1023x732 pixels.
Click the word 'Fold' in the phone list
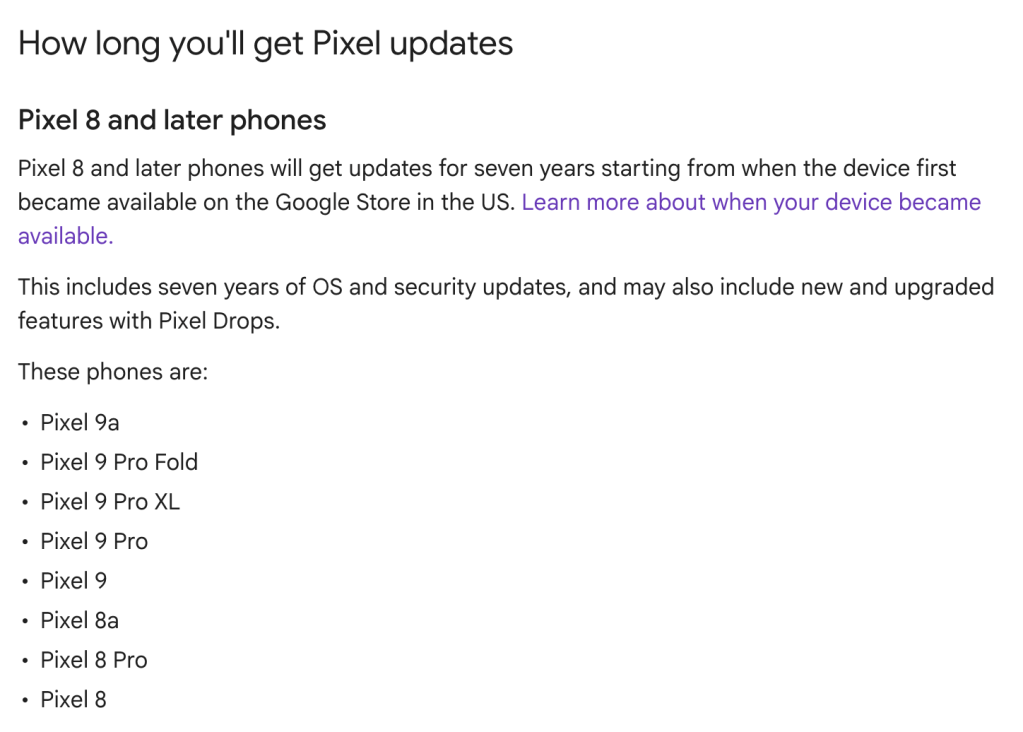coord(176,462)
